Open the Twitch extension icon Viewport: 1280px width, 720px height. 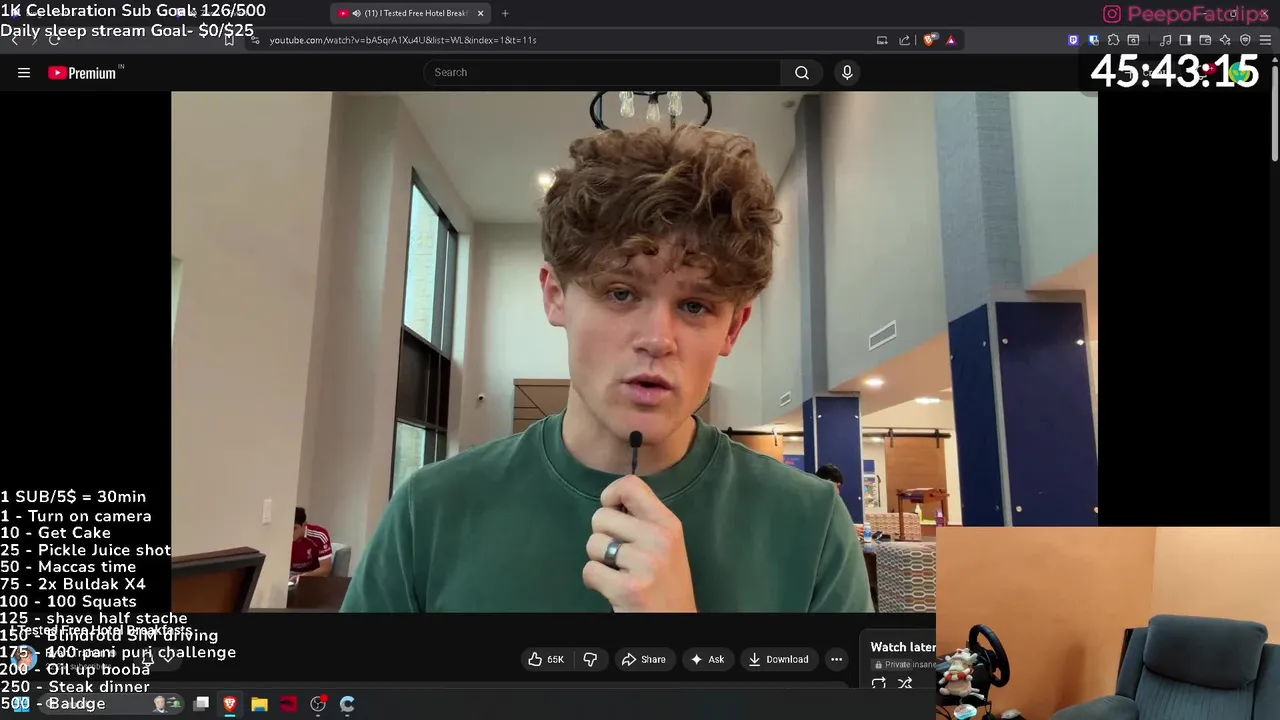point(1073,40)
